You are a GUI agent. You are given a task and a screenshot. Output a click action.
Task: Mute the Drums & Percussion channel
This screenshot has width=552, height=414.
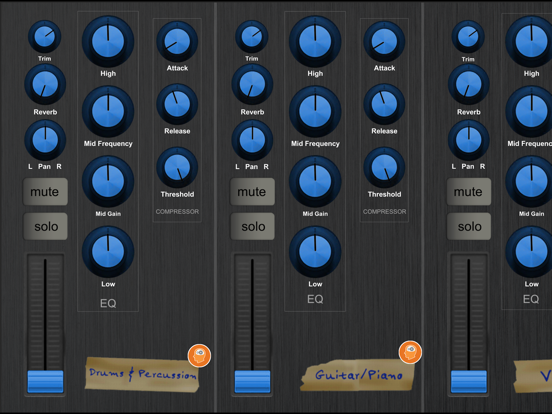[x=45, y=192]
